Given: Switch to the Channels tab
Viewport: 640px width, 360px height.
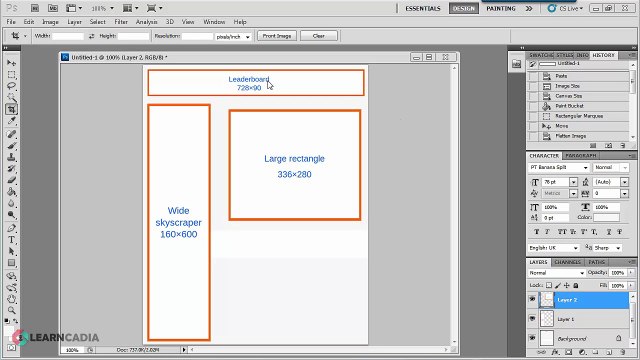Looking at the screenshot, I should point(568,262).
